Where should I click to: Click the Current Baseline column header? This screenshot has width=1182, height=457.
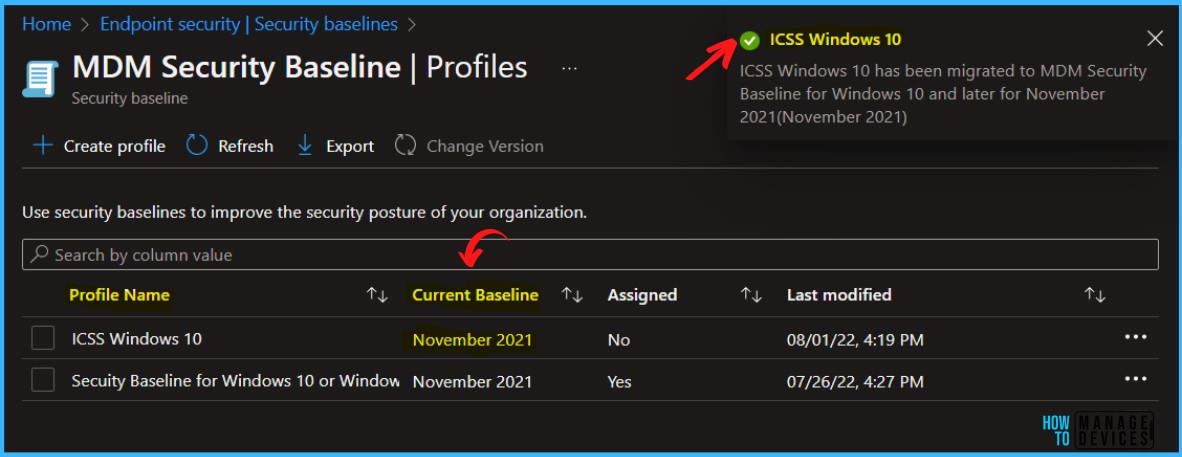click(x=476, y=295)
